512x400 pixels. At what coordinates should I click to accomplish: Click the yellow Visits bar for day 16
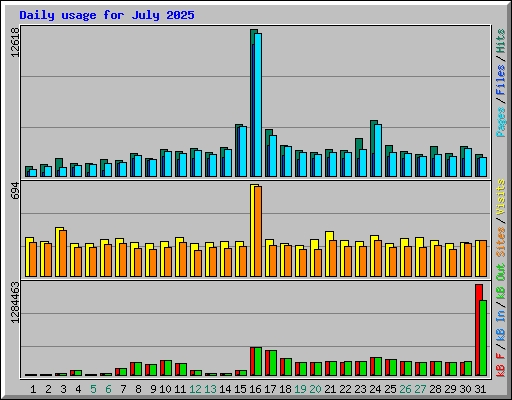pos(252,230)
